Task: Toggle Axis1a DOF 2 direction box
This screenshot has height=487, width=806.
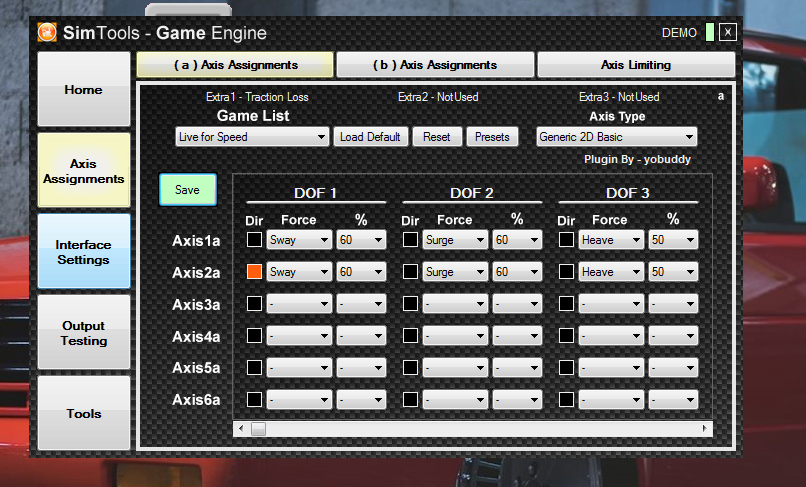Action: point(410,240)
